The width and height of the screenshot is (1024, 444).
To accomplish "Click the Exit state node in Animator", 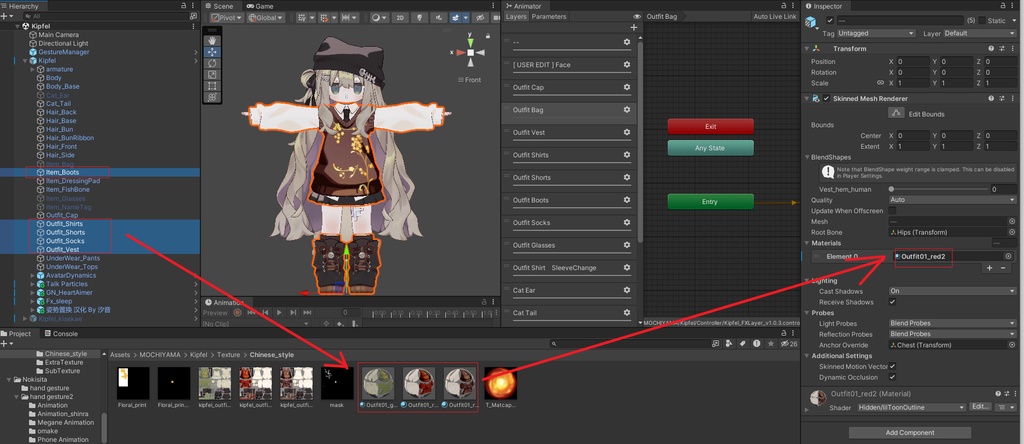I will (x=711, y=127).
